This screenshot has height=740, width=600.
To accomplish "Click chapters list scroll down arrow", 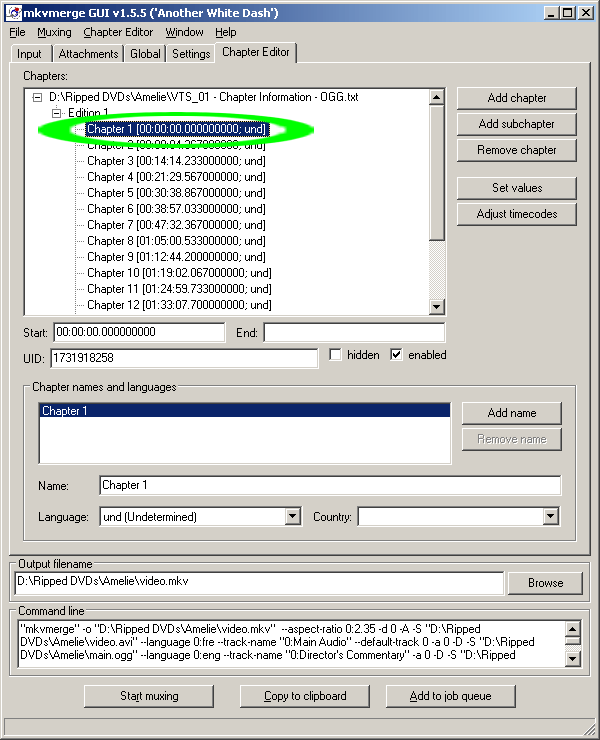I will coord(437,307).
